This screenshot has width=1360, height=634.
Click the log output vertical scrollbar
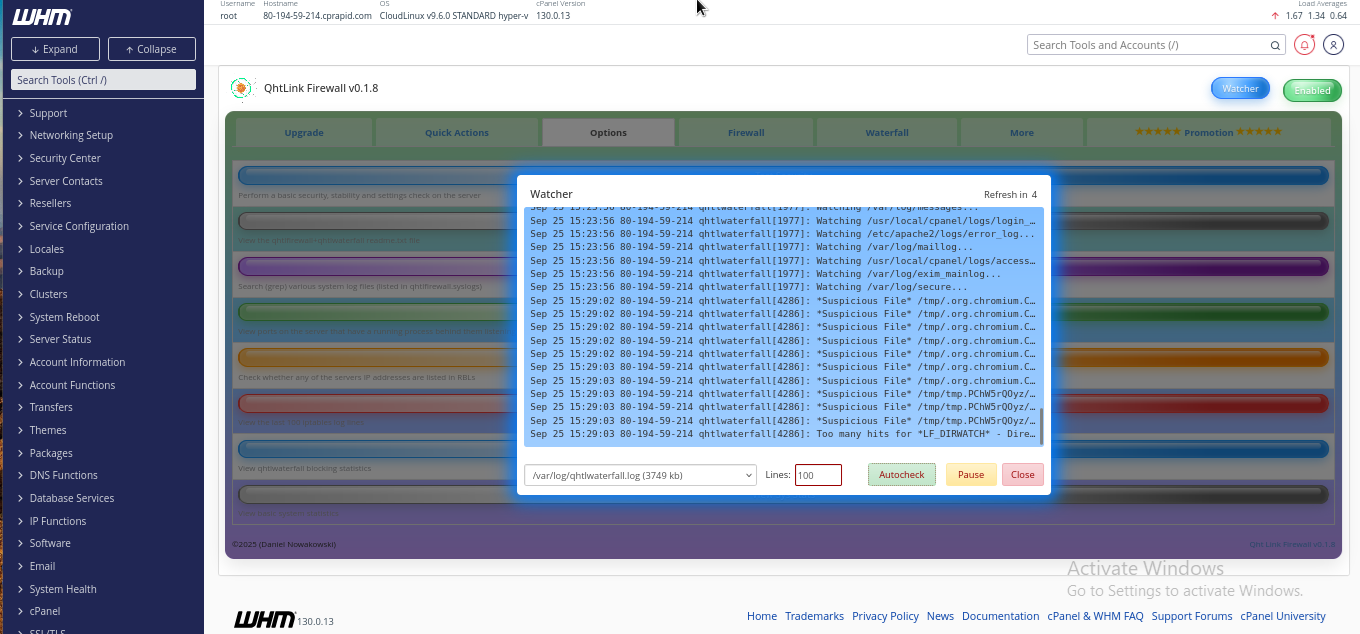[1041, 427]
